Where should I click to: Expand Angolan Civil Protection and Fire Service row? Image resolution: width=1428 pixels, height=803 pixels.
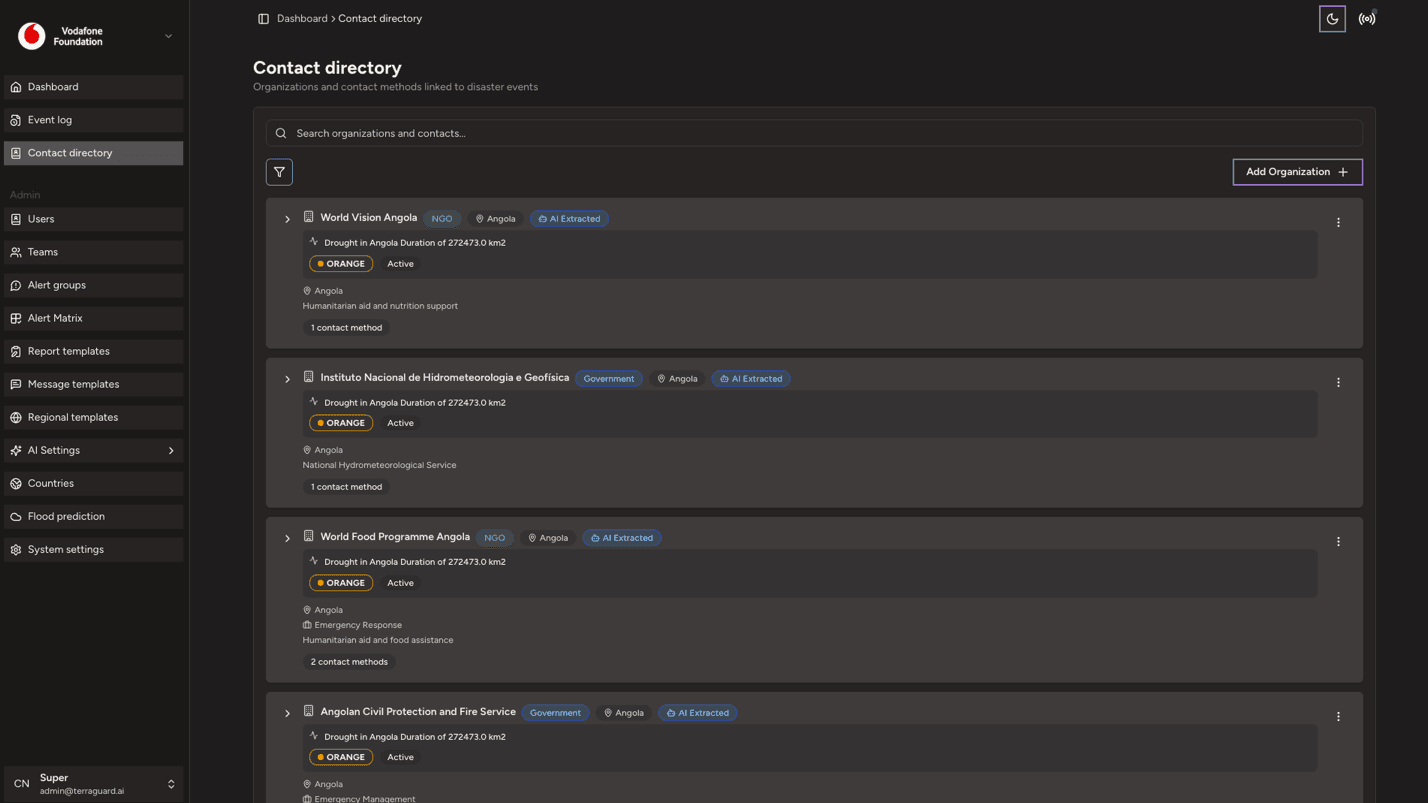(x=287, y=713)
